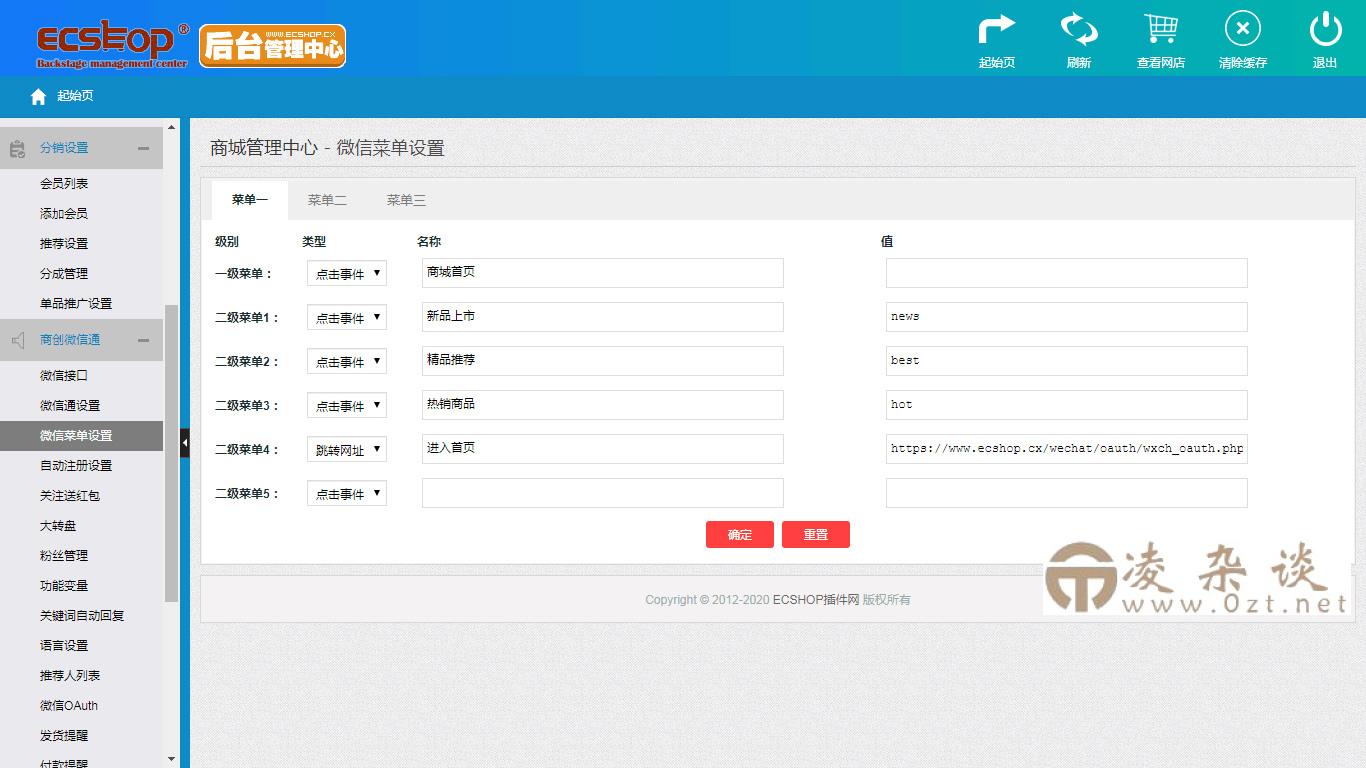
Task: Click the value field containing hot
Action: [1067, 405]
